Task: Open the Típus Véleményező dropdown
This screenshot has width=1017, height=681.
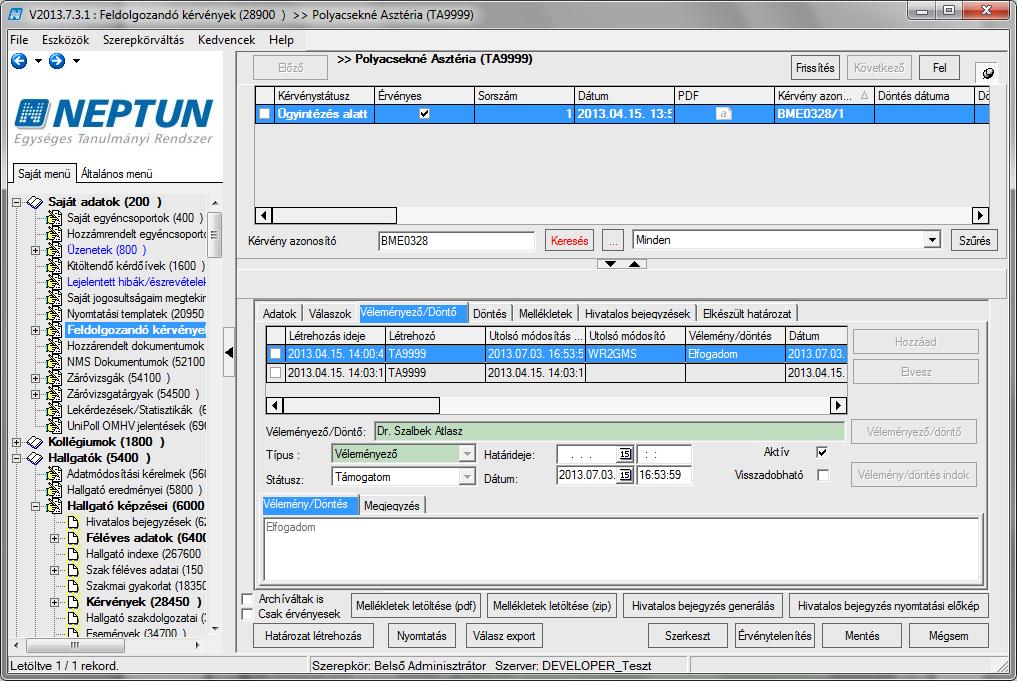Action: pos(467,454)
